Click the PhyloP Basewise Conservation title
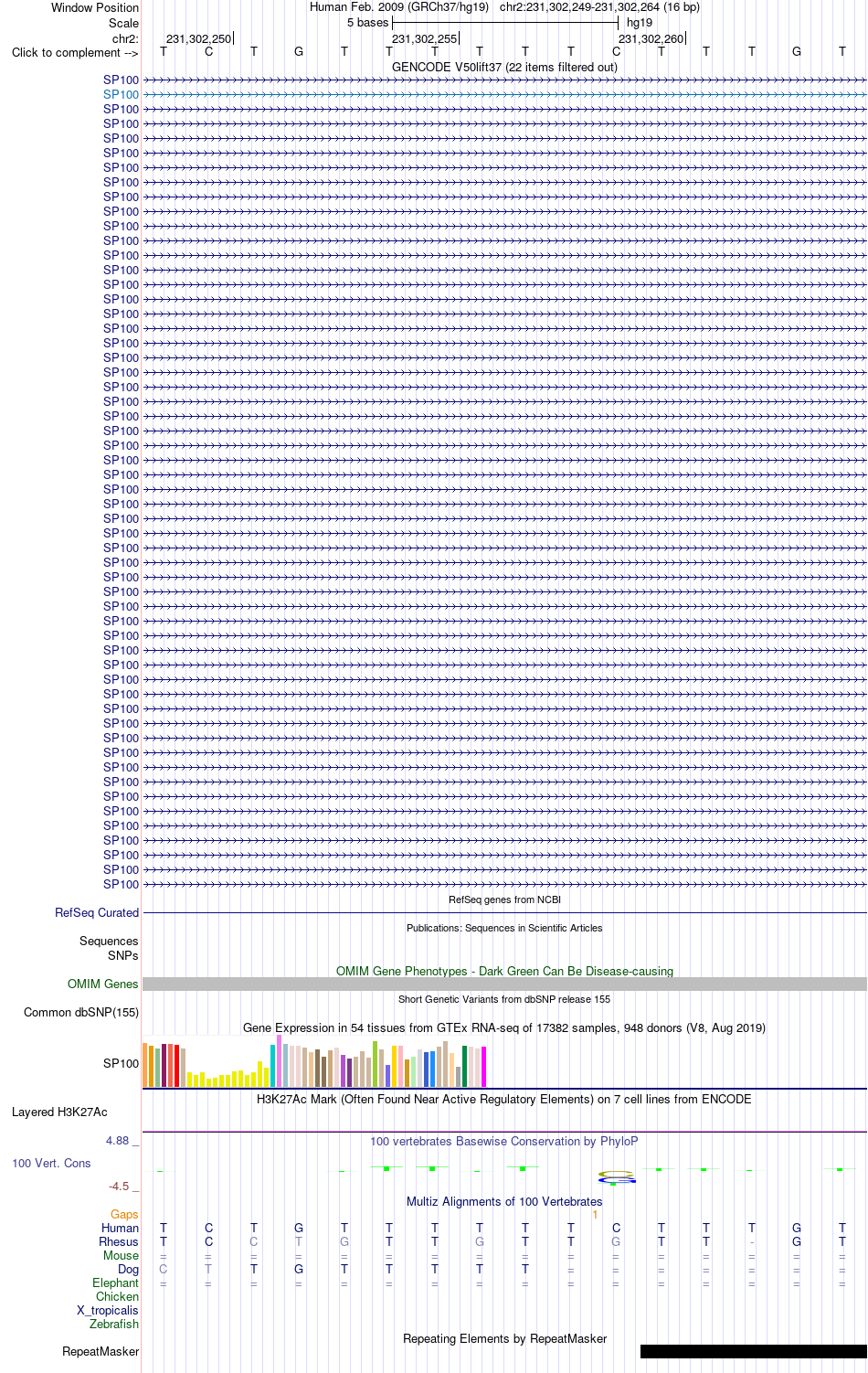868x1373 pixels. (x=504, y=1141)
